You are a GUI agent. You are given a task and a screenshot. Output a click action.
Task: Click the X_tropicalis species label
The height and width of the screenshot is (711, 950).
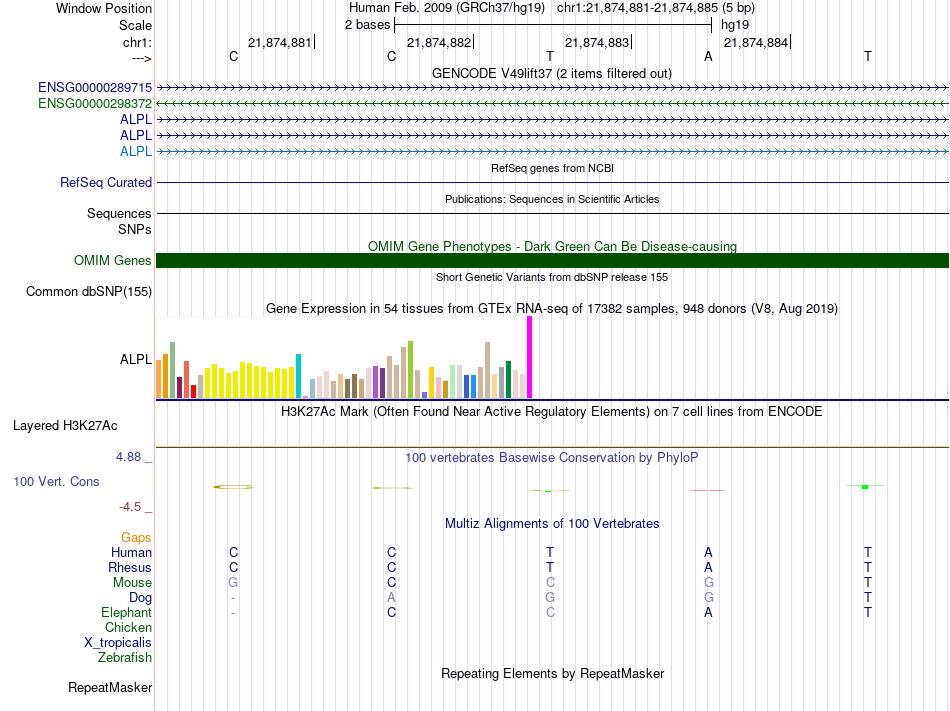[x=118, y=643]
